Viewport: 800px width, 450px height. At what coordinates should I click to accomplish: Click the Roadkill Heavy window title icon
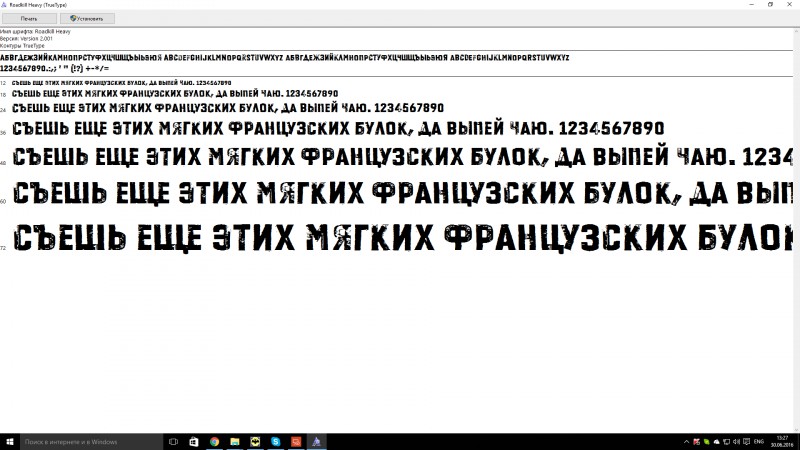(4, 5)
